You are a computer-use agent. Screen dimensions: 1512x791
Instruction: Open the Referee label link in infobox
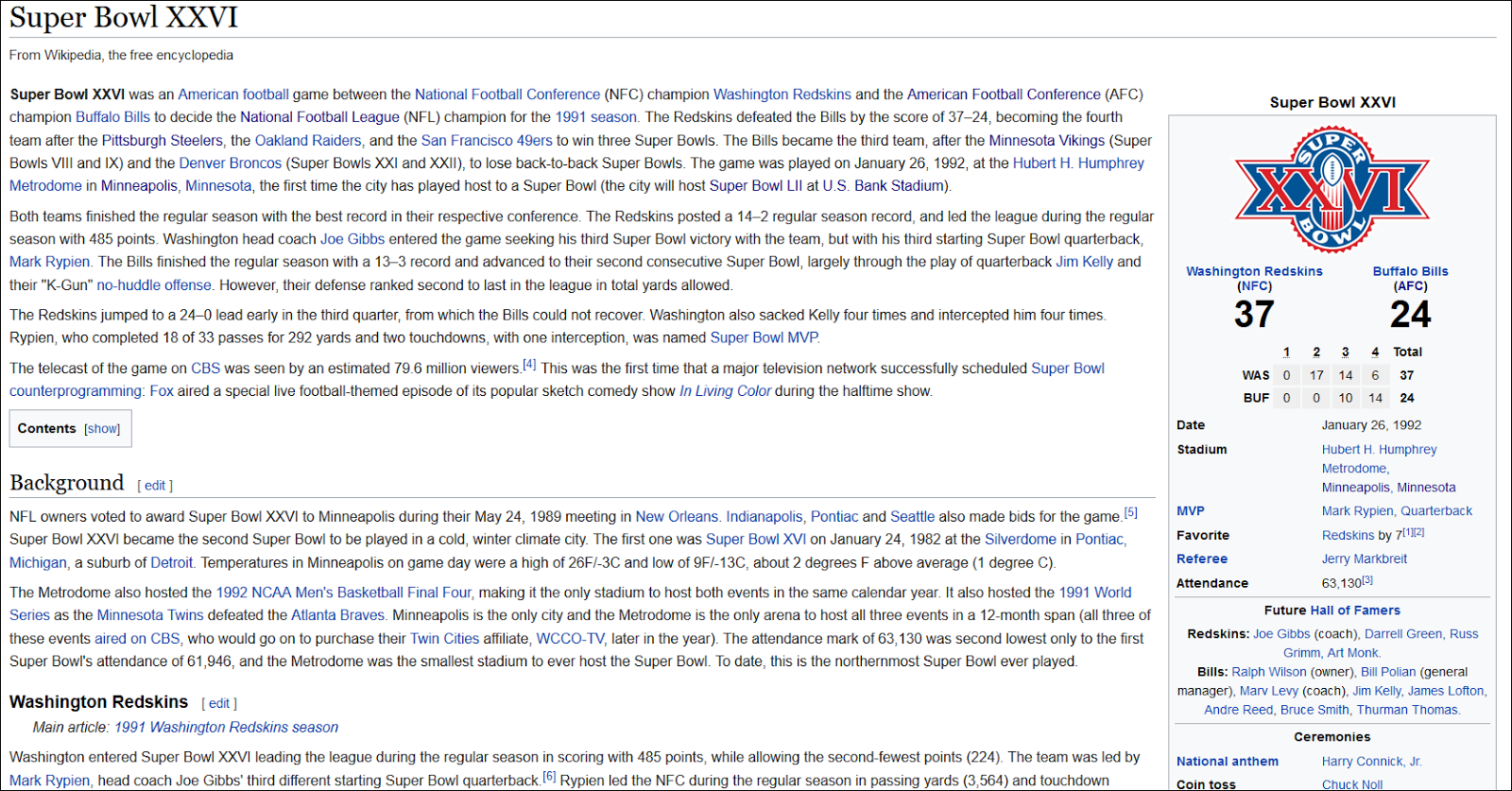[1202, 559]
